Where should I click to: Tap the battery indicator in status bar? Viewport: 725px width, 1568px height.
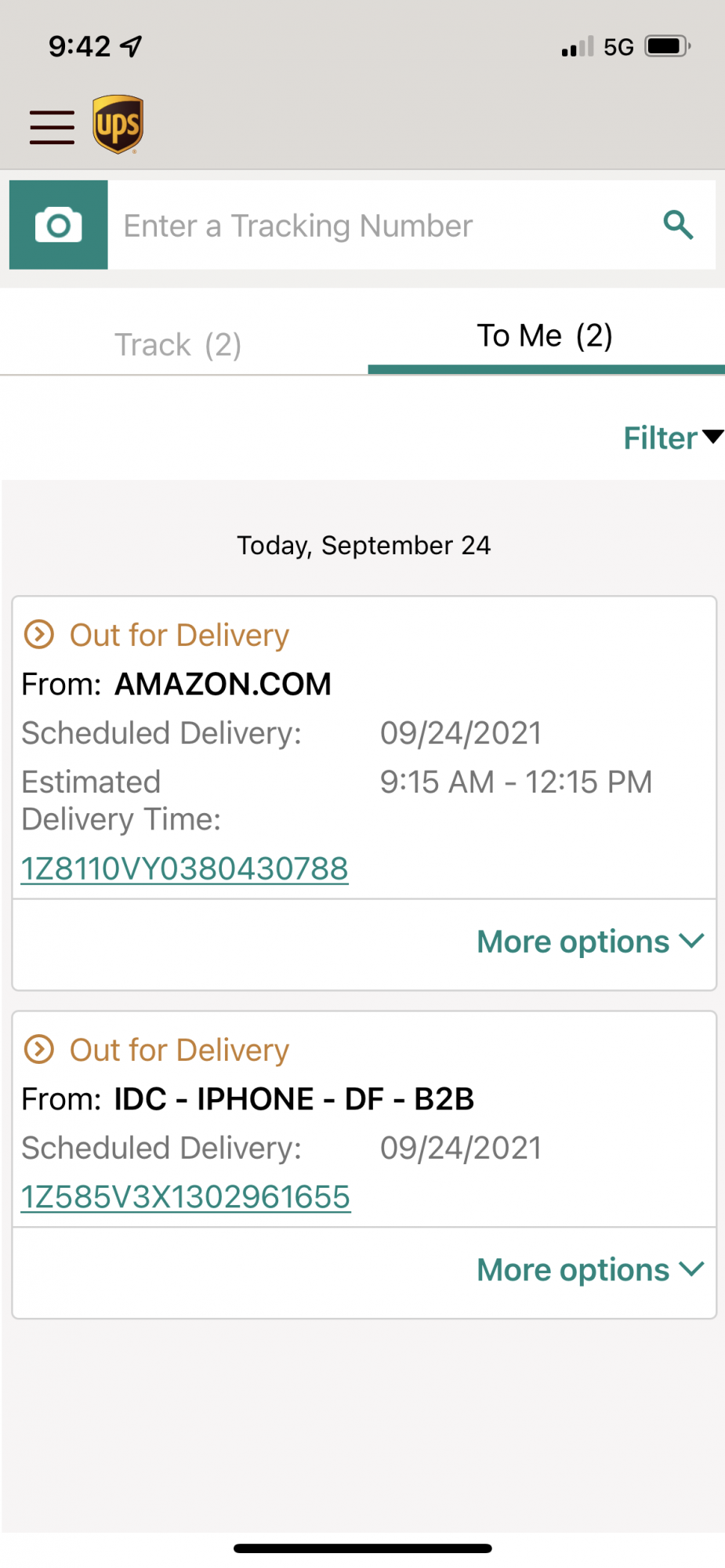[668, 46]
